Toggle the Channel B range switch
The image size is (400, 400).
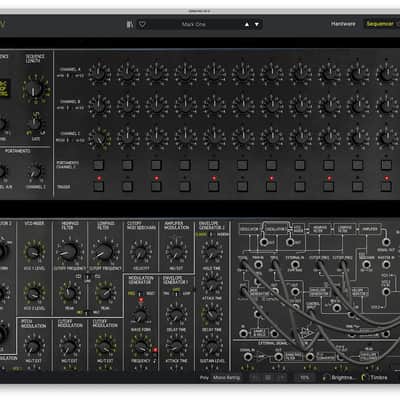click(x=68, y=108)
